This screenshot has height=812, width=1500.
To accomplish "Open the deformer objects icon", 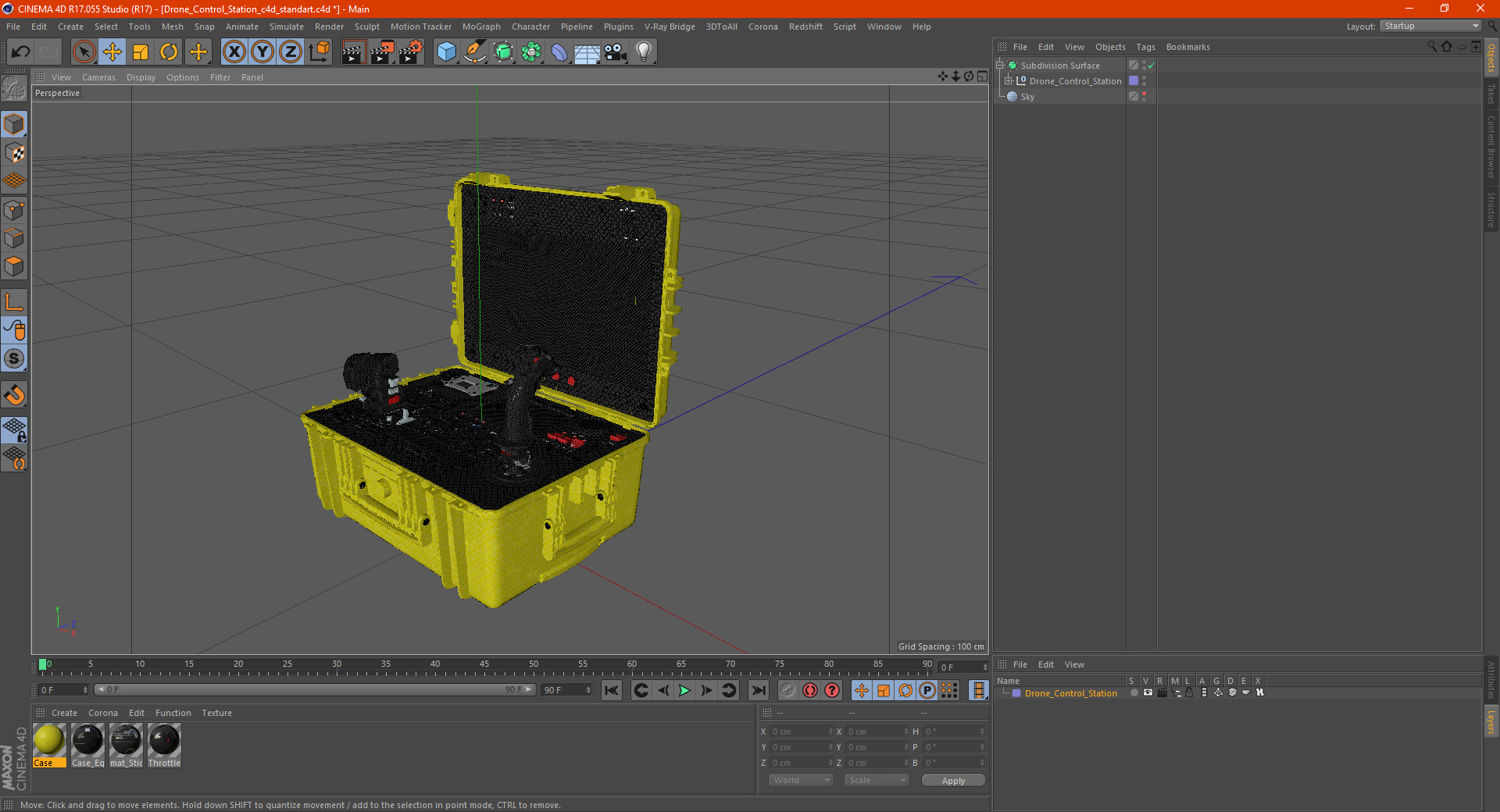I will (559, 52).
